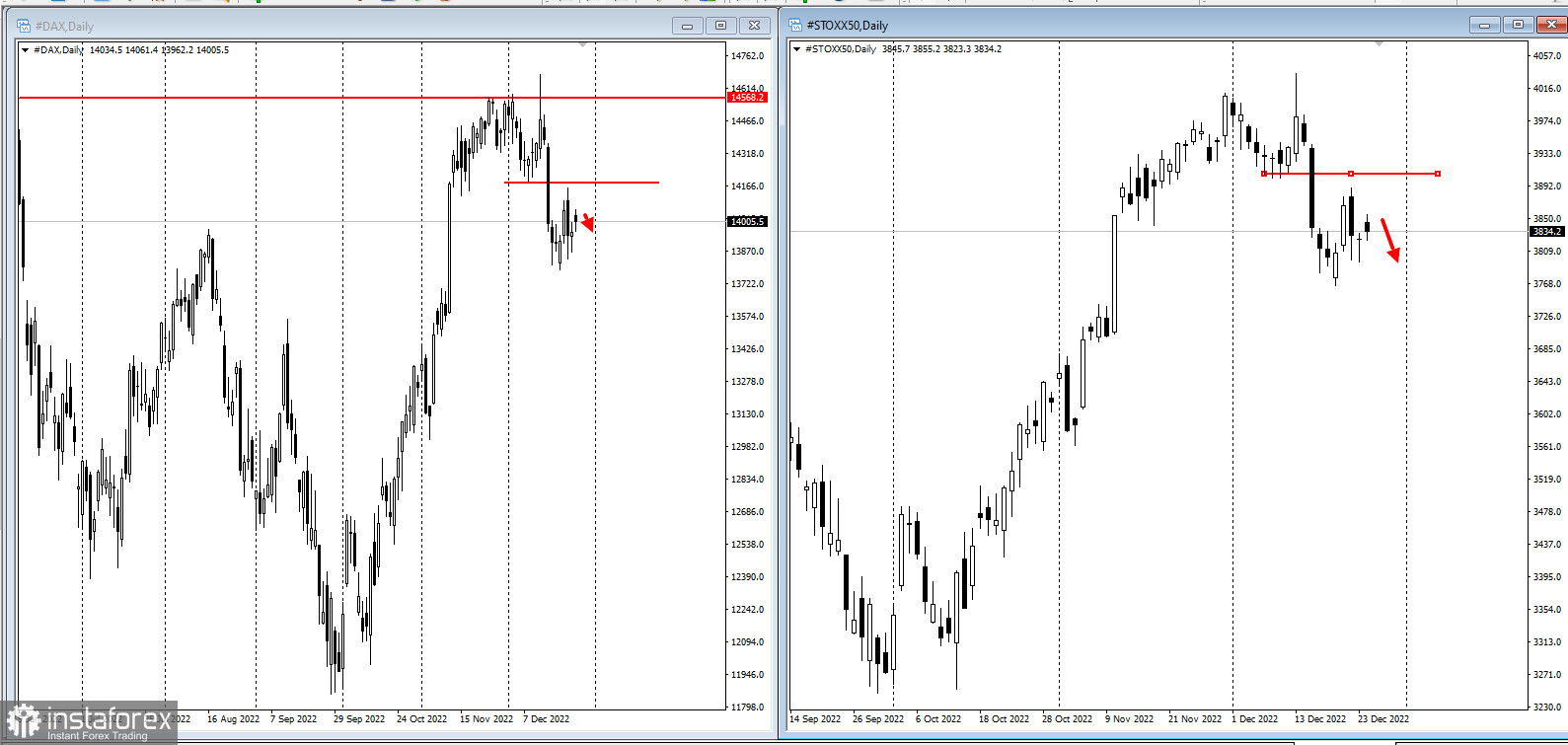Image resolution: width=1568 pixels, height=745 pixels.
Task: Click the 7 Sep 2022 date on DAX axis
Action: [x=293, y=719]
